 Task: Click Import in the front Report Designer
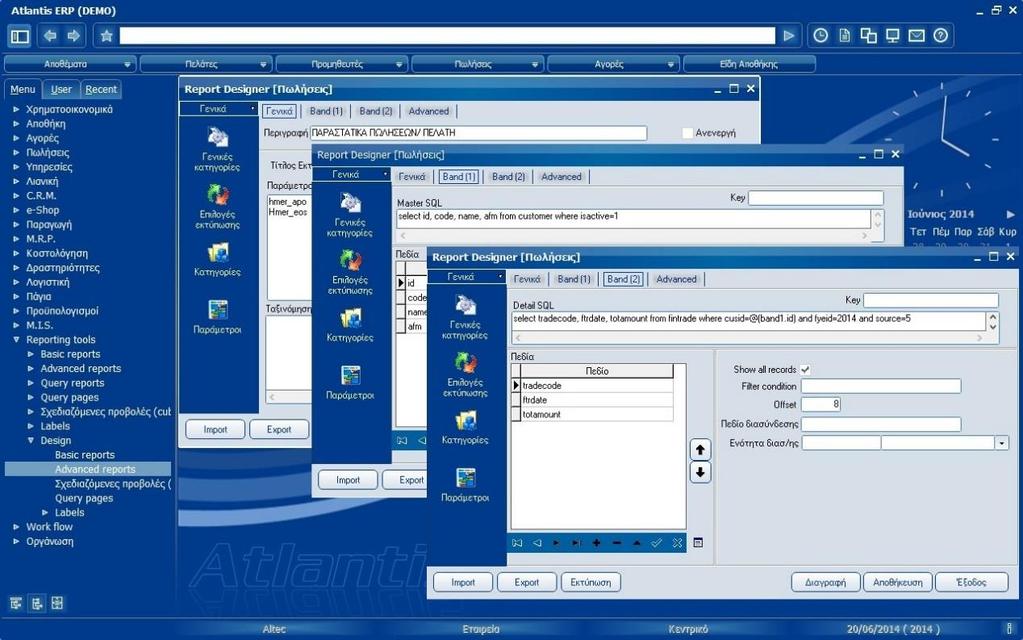coord(463,582)
